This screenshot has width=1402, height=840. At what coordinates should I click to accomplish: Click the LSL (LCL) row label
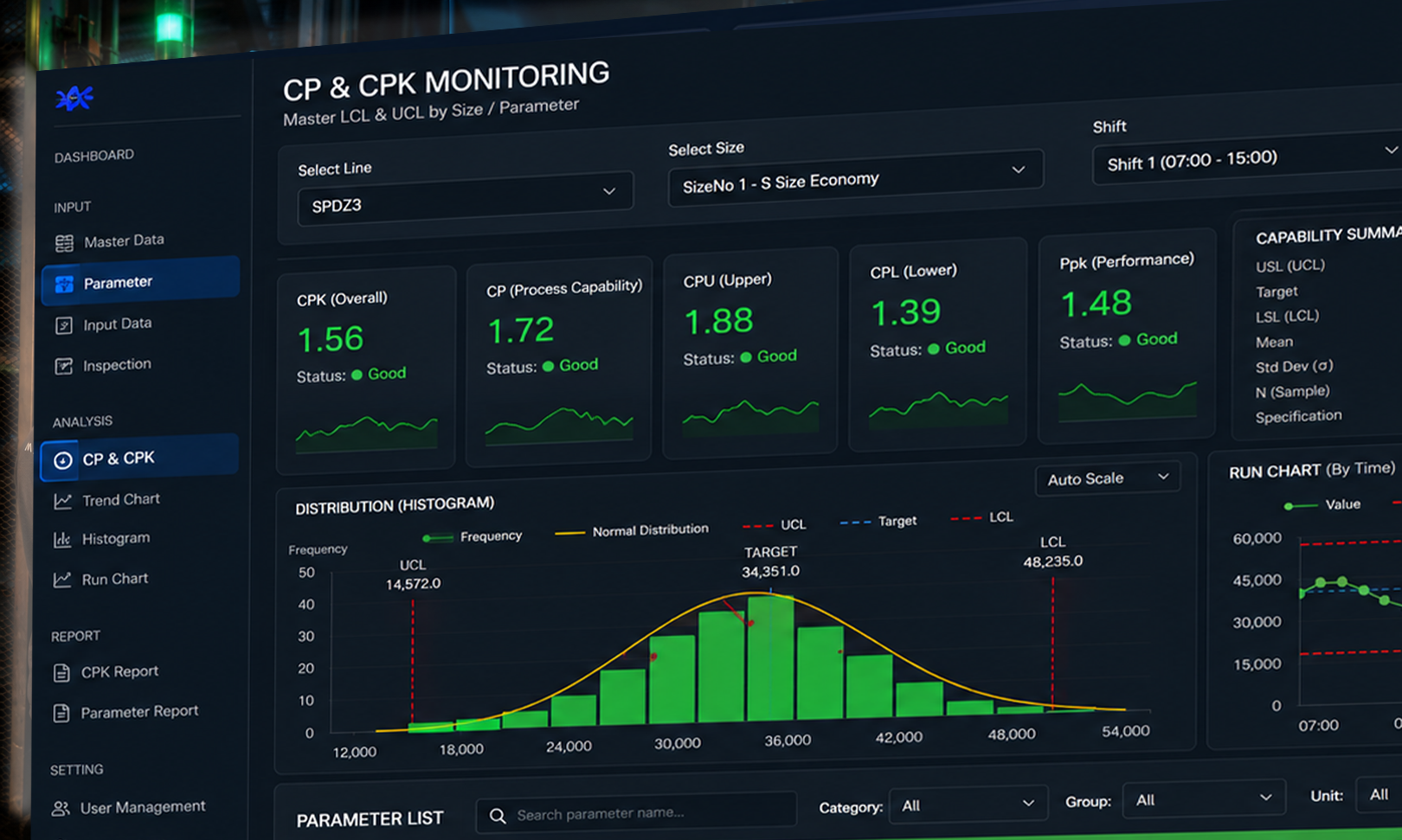pos(1288,317)
